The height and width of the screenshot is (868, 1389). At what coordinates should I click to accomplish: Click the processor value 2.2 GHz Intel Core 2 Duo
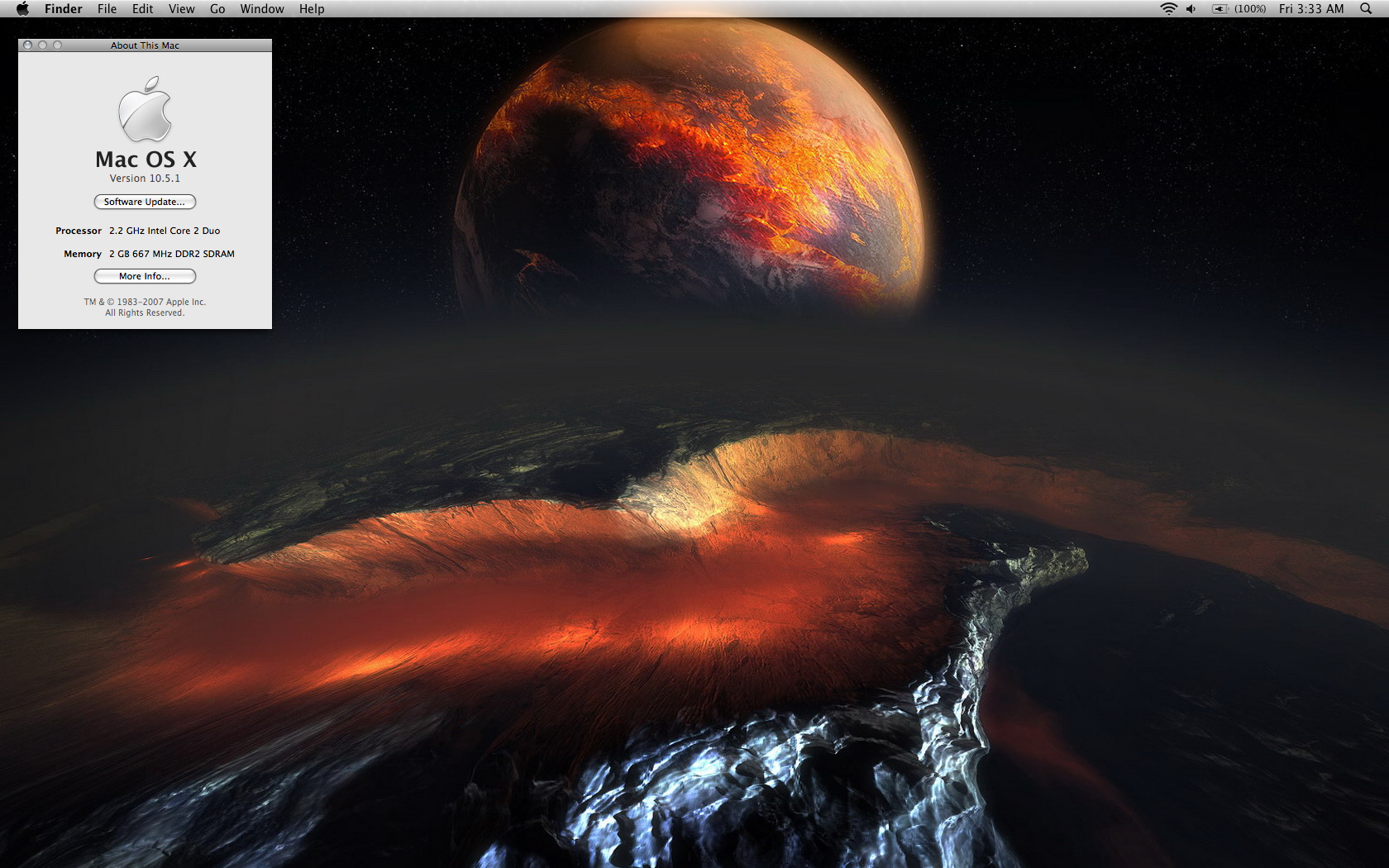pos(165,231)
